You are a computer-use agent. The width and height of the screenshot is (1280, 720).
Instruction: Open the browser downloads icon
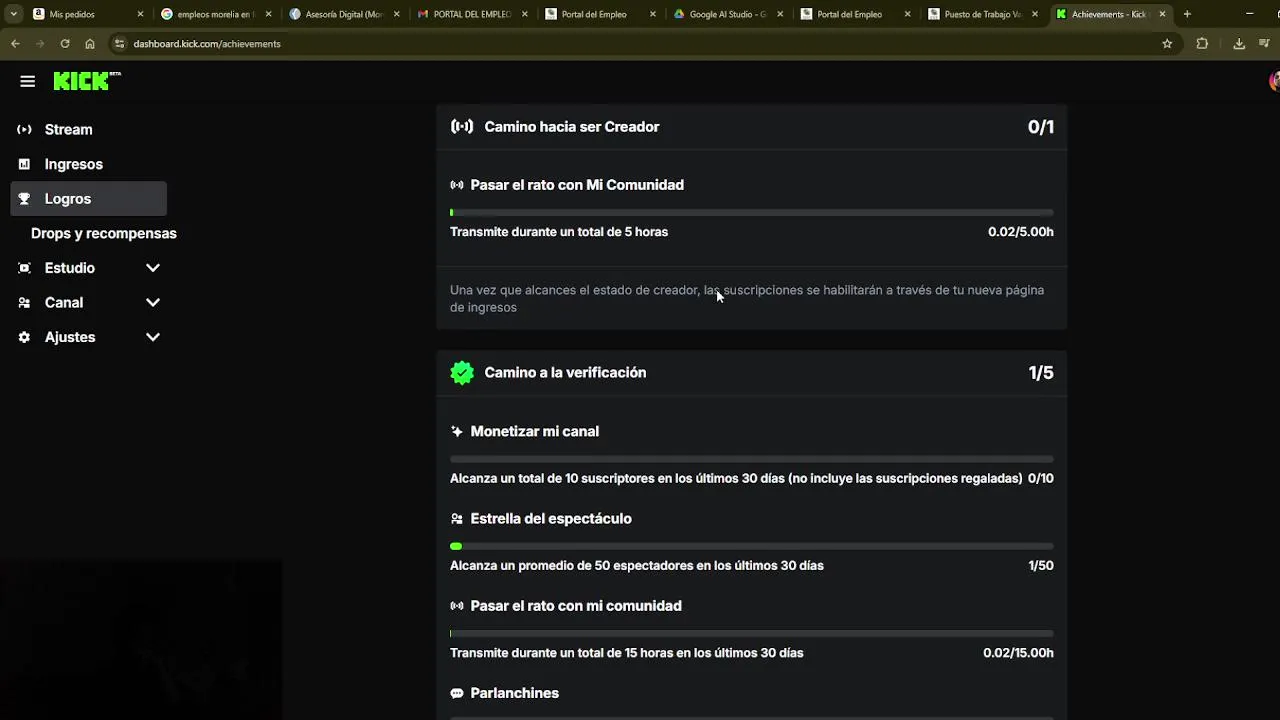click(1239, 44)
